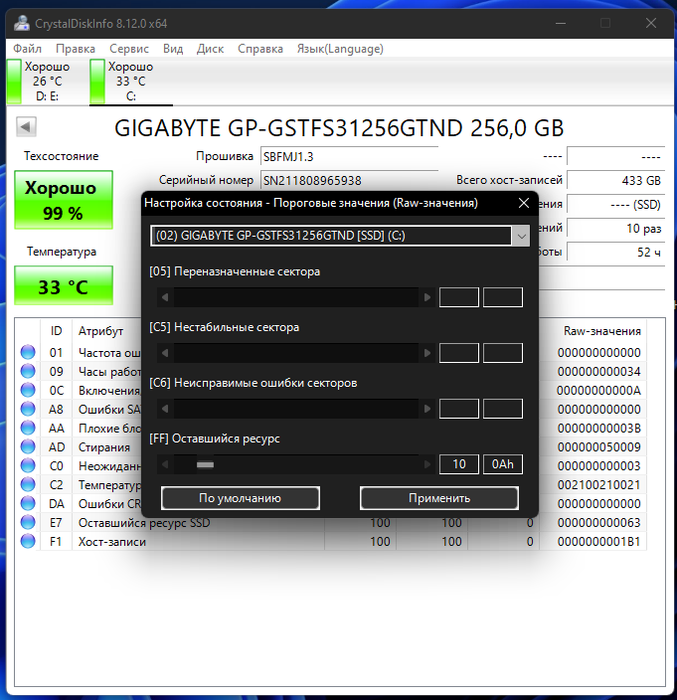
Task: Open the Язык(Language) menu
Action: point(340,49)
